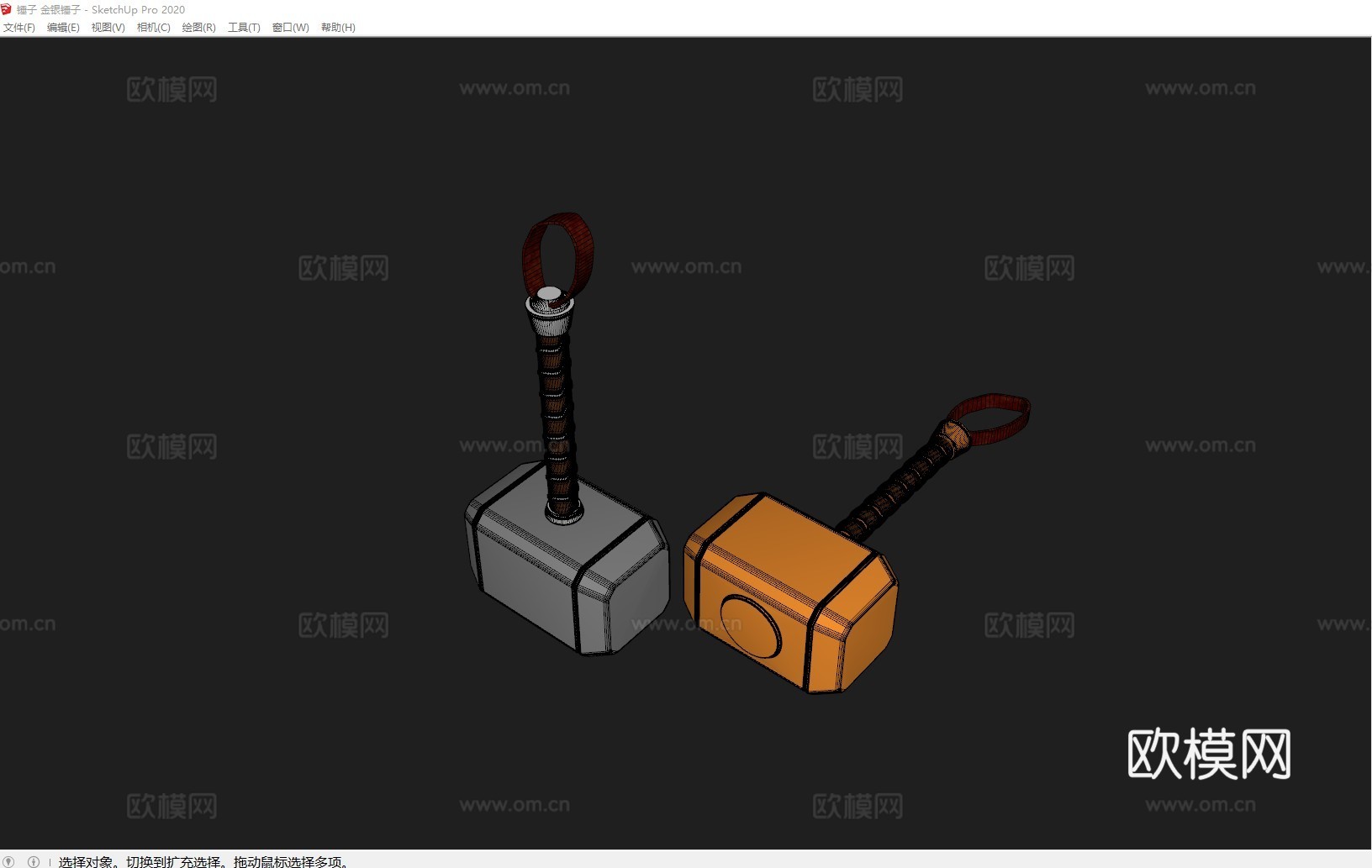Click the SketchUp logo in the title bar
This screenshot has height=868, width=1372.
pos(7,9)
